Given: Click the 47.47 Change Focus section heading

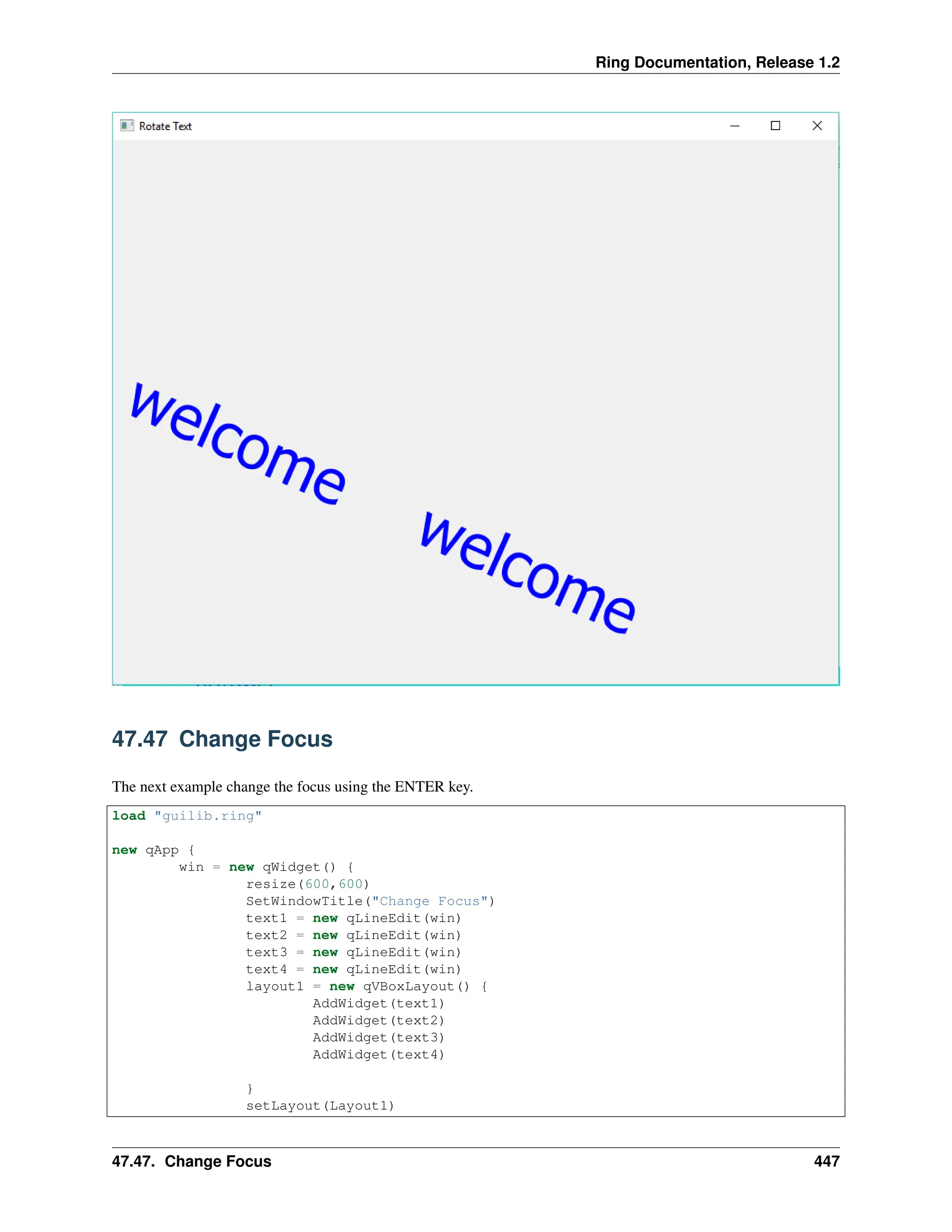Looking at the screenshot, I should tap(222, 738).
